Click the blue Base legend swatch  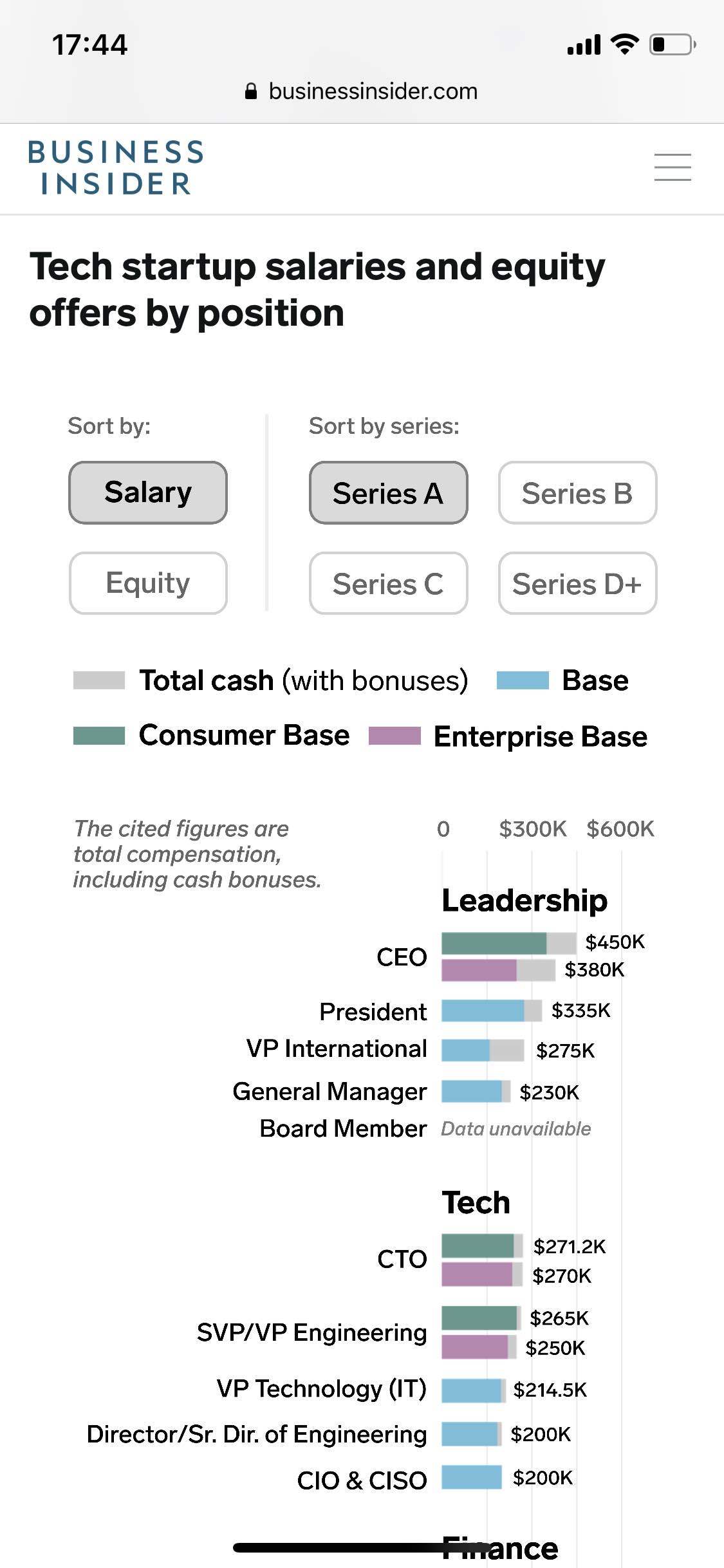click(523, 680)
